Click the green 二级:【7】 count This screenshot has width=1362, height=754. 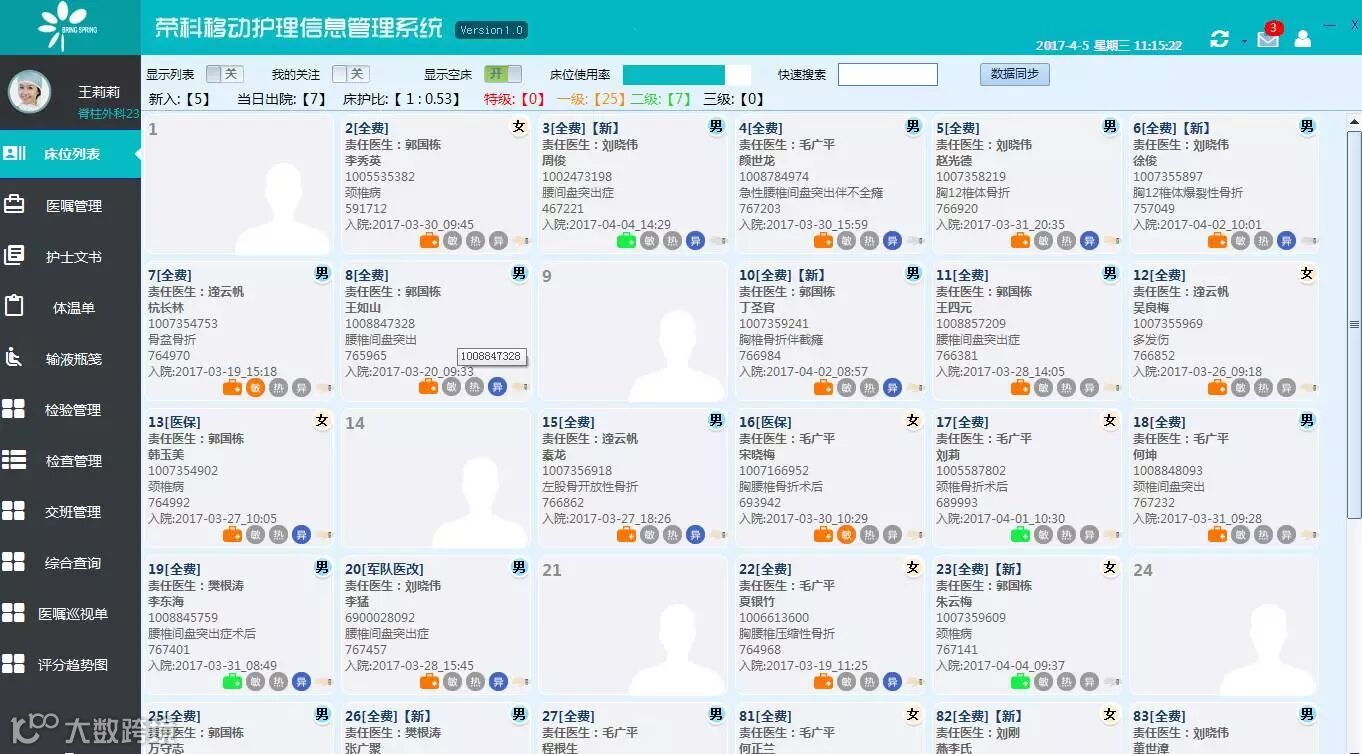click(661, 99)
